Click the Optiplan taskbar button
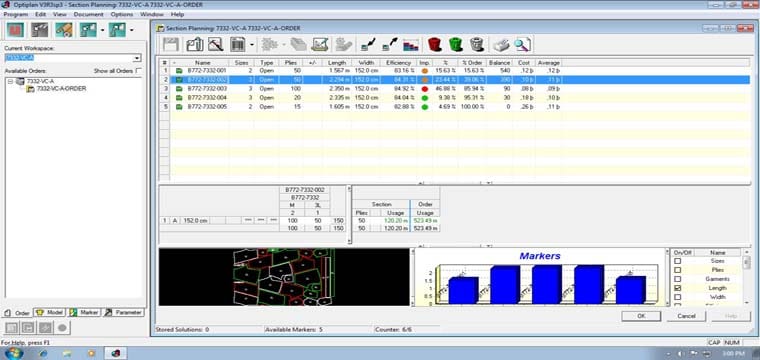 coord(115,353)
